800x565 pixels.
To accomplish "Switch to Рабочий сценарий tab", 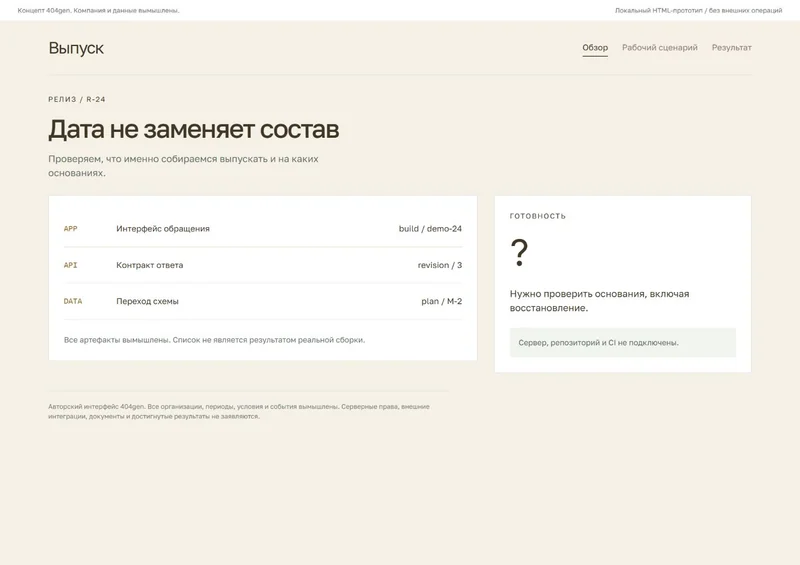I will click(x=659, y=47).
